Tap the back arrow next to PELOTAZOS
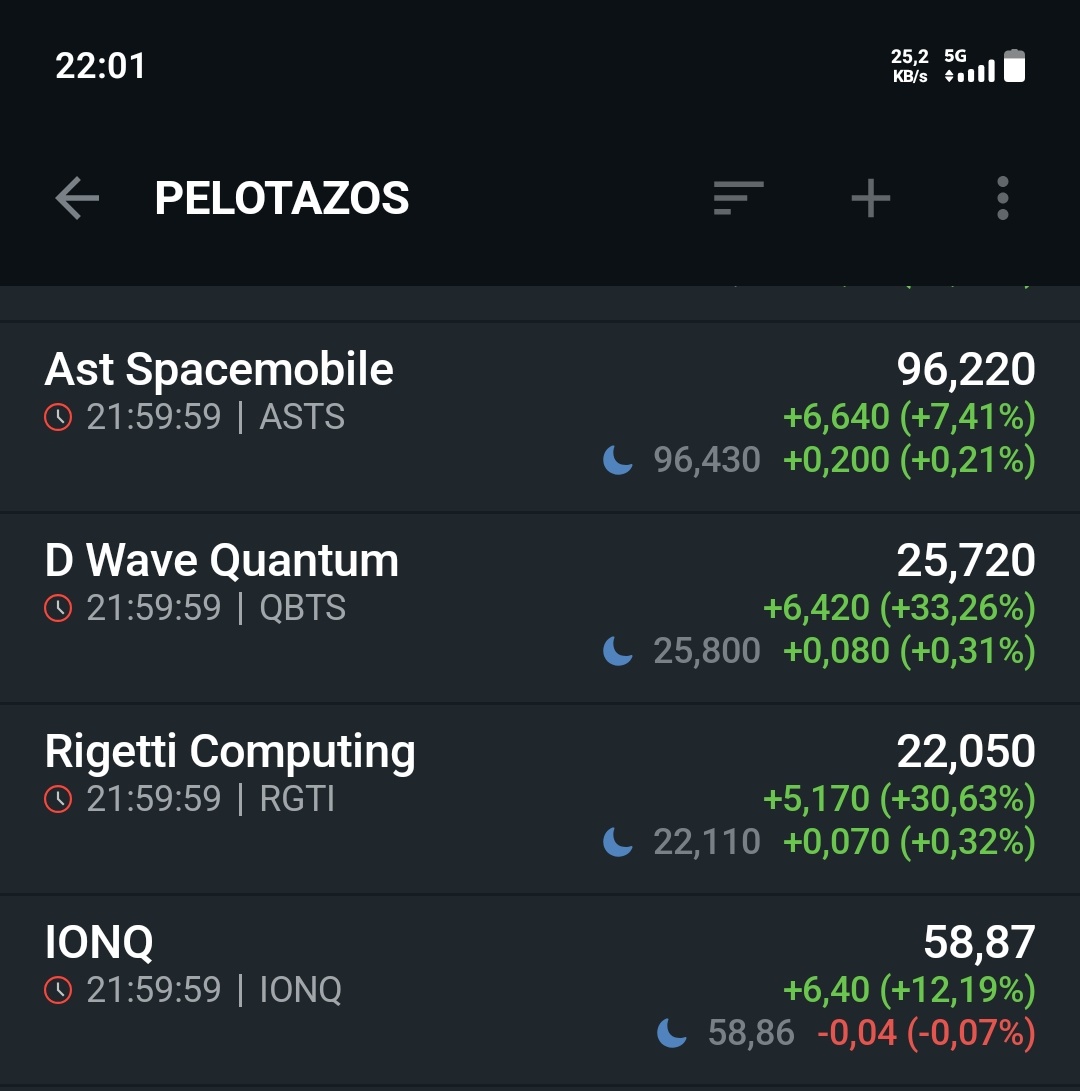The image size is (1080, 1091). [x=77, y=198]
